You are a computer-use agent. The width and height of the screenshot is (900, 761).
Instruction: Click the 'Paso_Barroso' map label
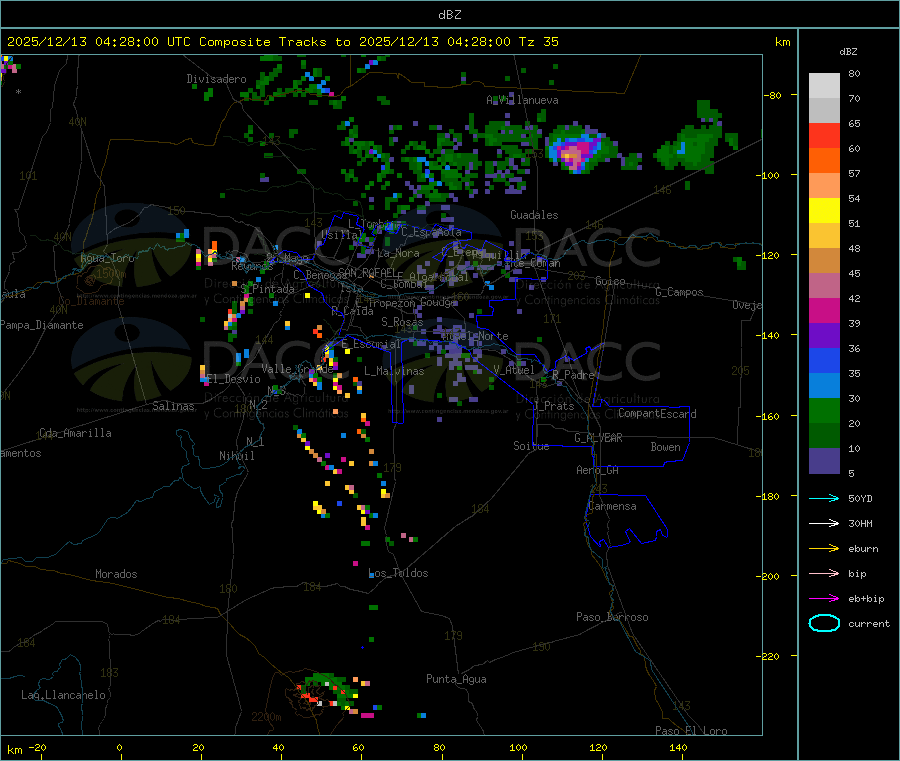tap(612, 617)
